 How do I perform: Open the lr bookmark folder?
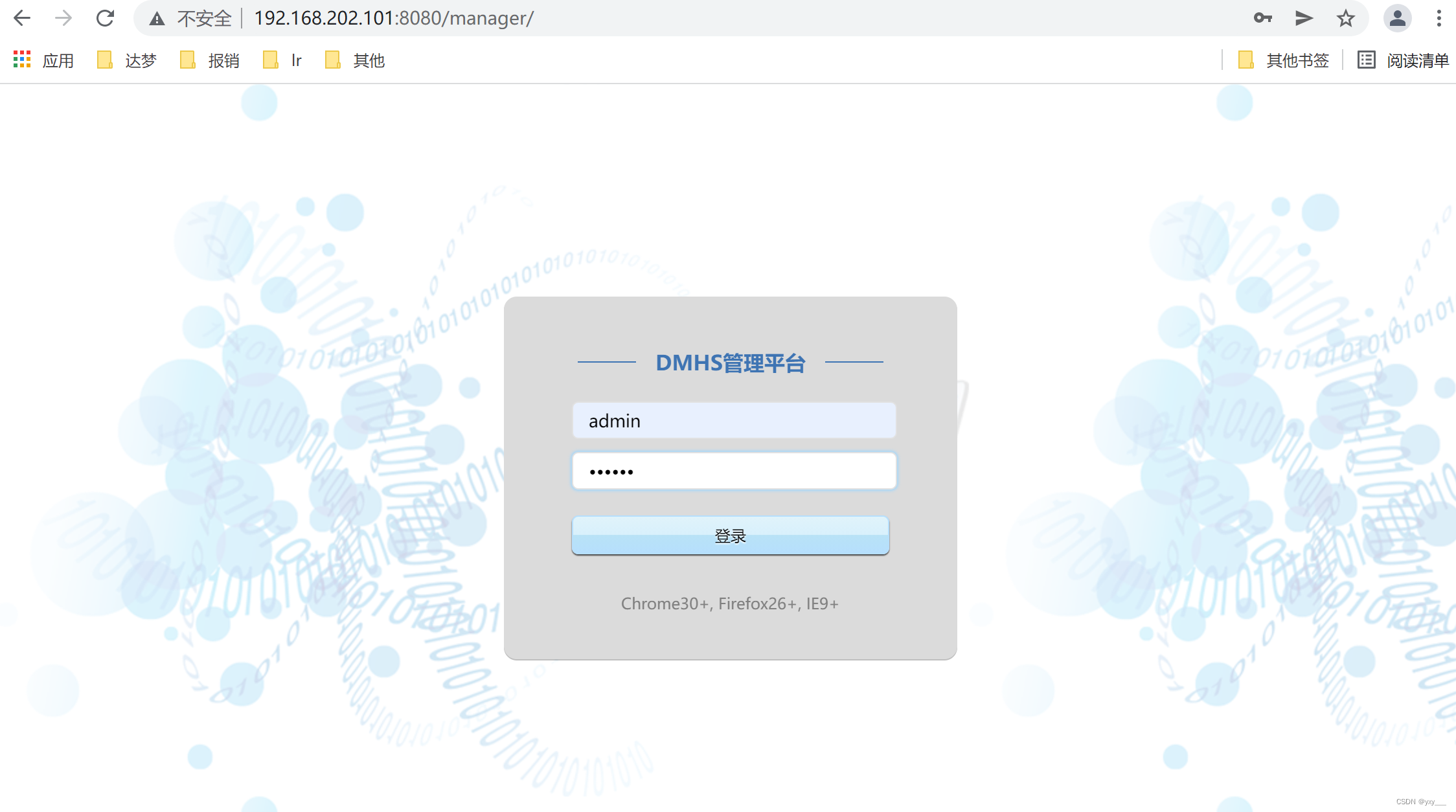(x=282, y=60)
